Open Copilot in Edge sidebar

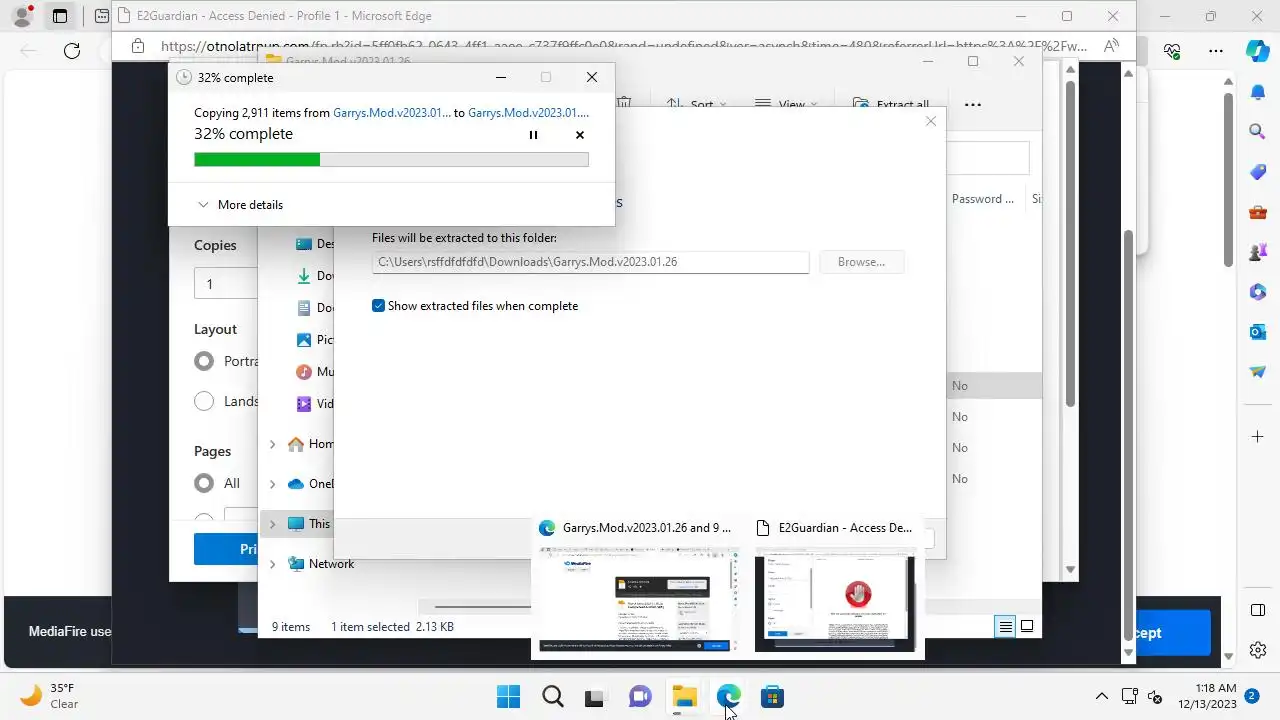pos(1258,51)
